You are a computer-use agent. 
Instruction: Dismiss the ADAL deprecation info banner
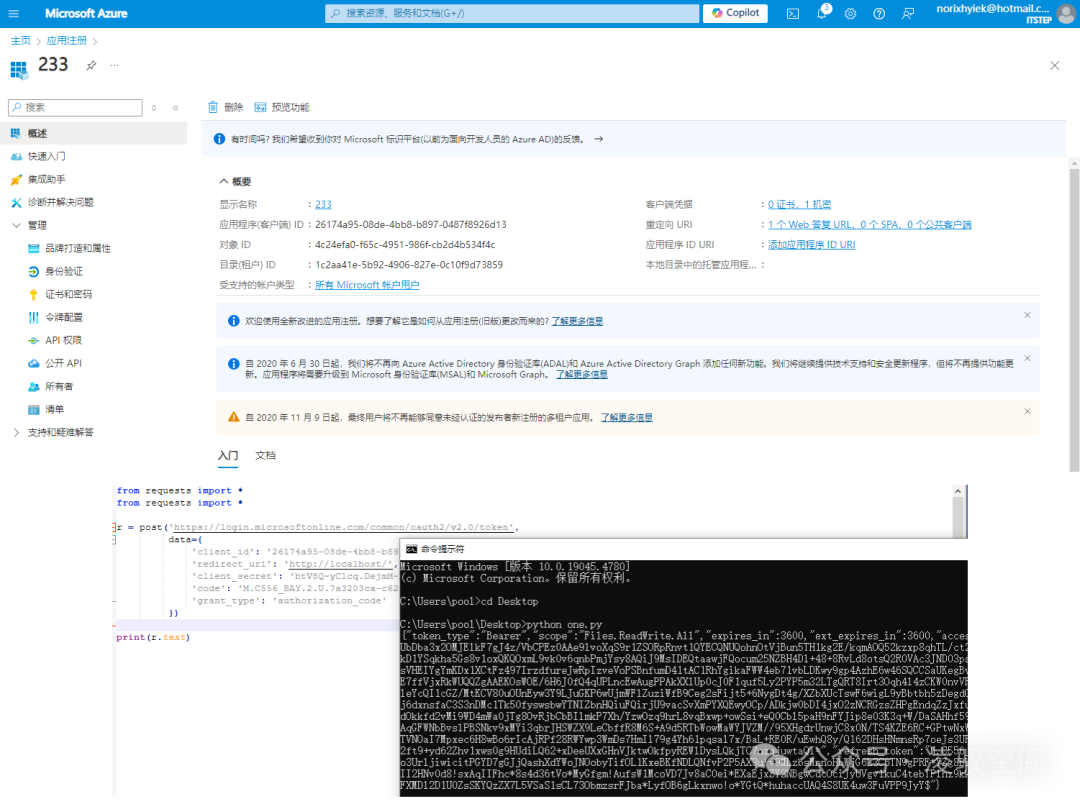1027,358
